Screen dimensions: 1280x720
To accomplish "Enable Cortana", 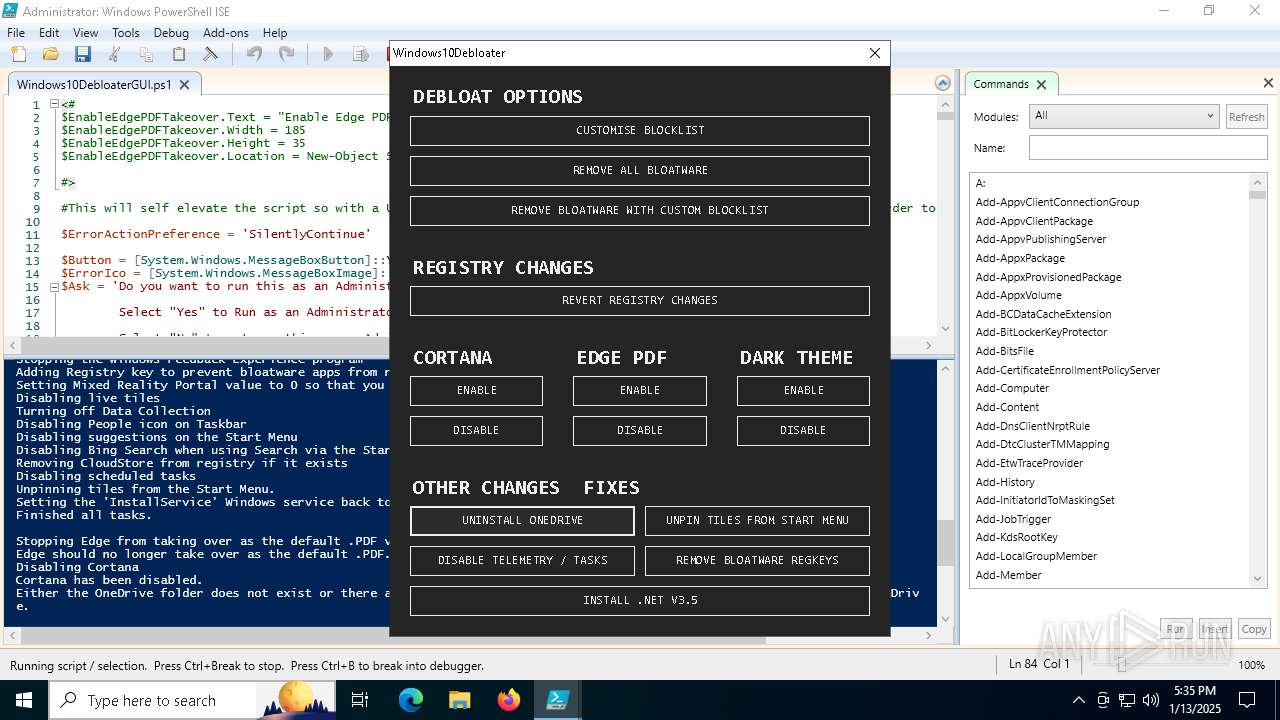I will (476, 391).
